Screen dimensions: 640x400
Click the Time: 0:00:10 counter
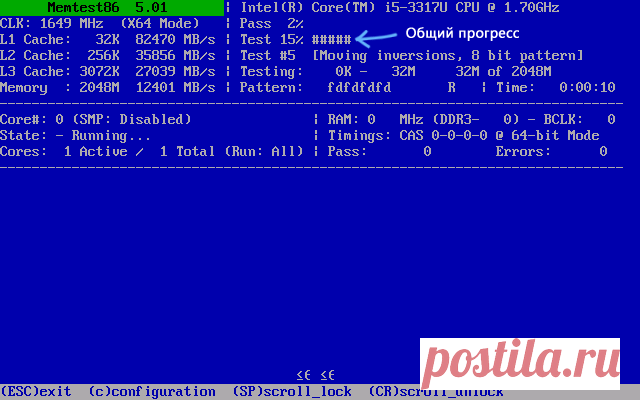click(x=556, y=87)
